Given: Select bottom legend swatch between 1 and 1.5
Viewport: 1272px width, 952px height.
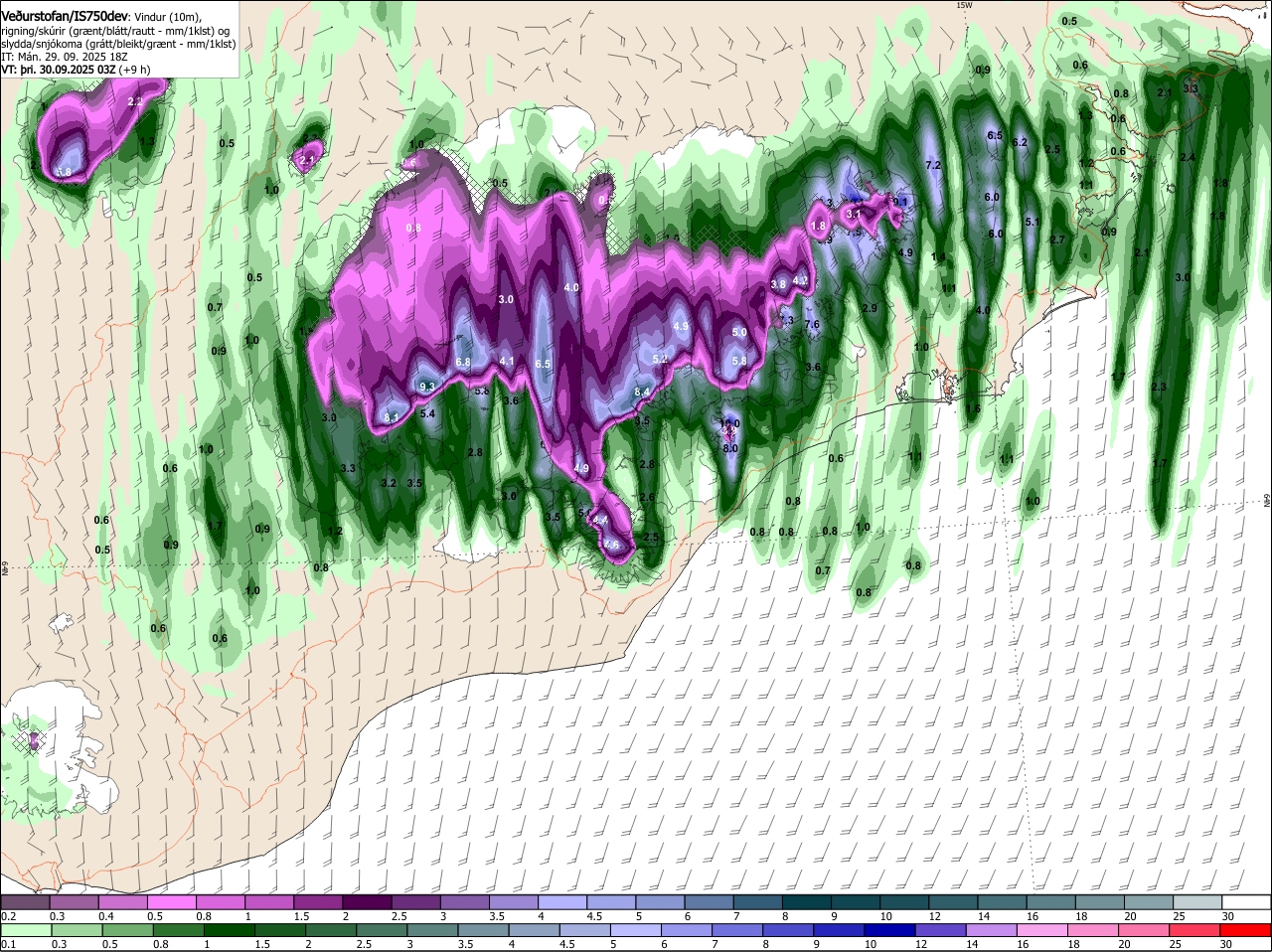Looking at the screenshot, I should pos(231,930).
